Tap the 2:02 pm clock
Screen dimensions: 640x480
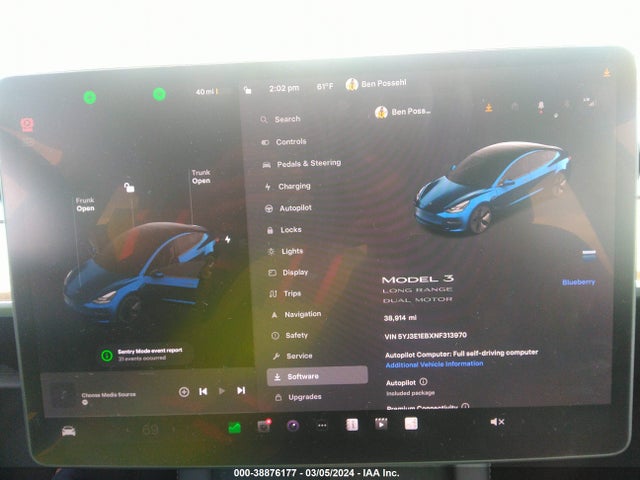[284, 88]
